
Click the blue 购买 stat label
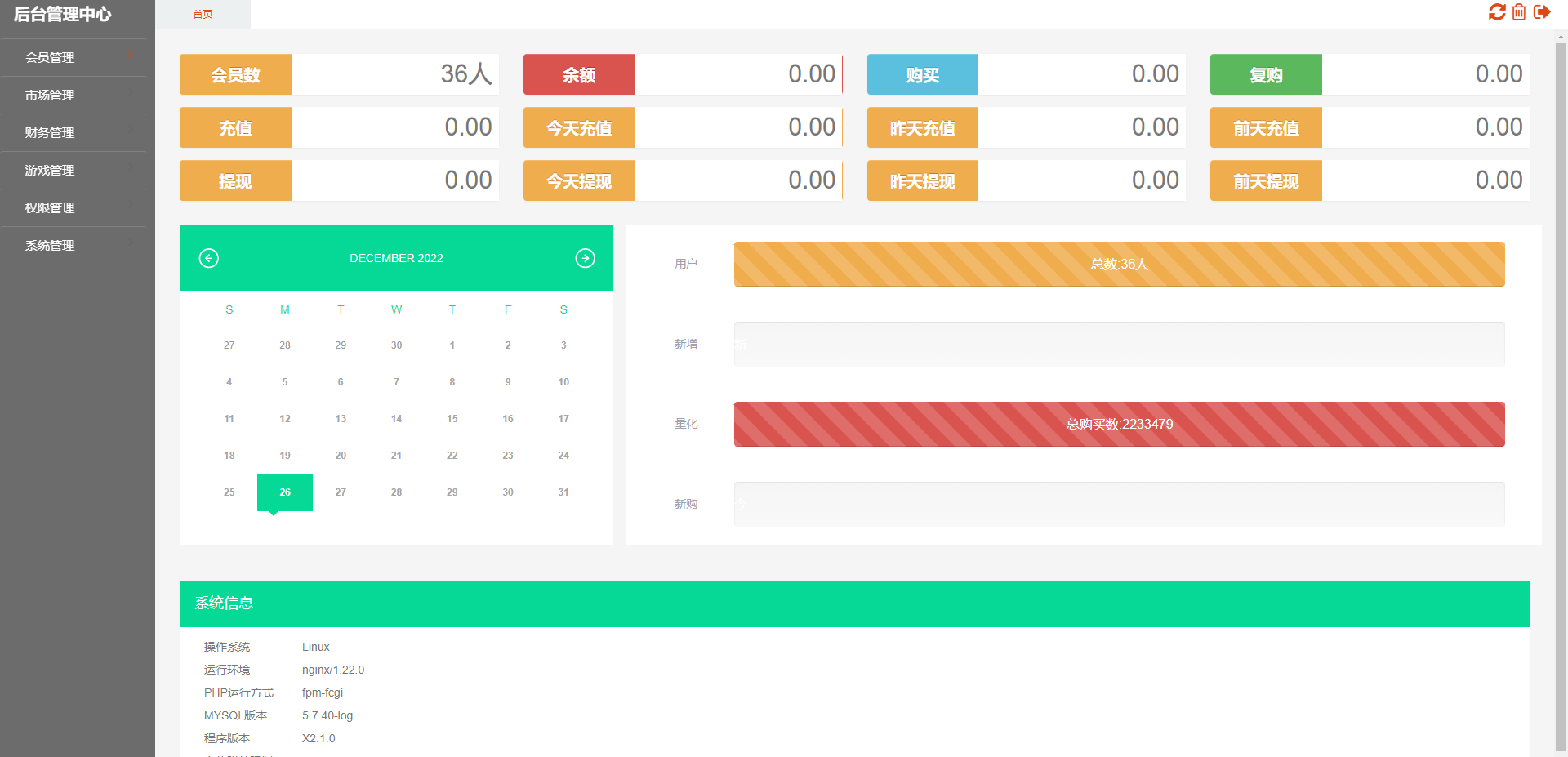(922, 75)
